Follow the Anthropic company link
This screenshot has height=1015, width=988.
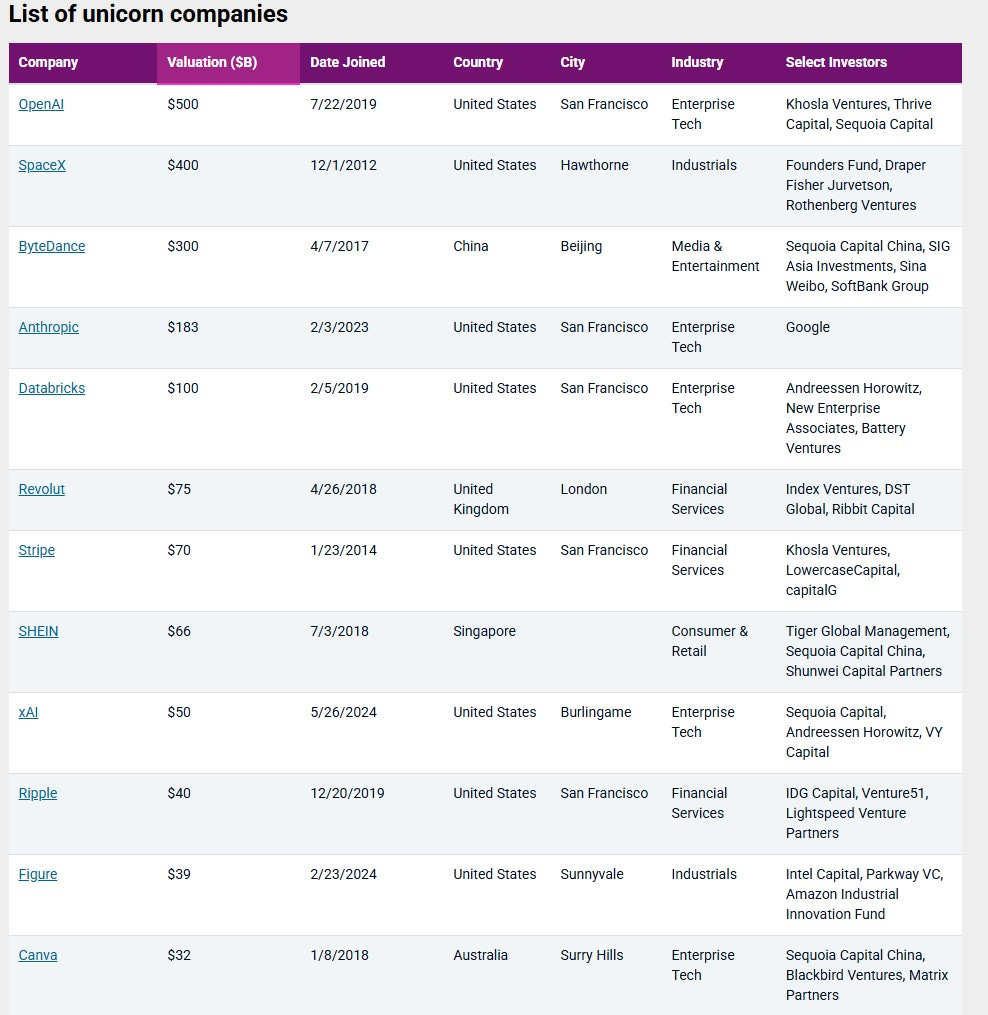point(48,327)
